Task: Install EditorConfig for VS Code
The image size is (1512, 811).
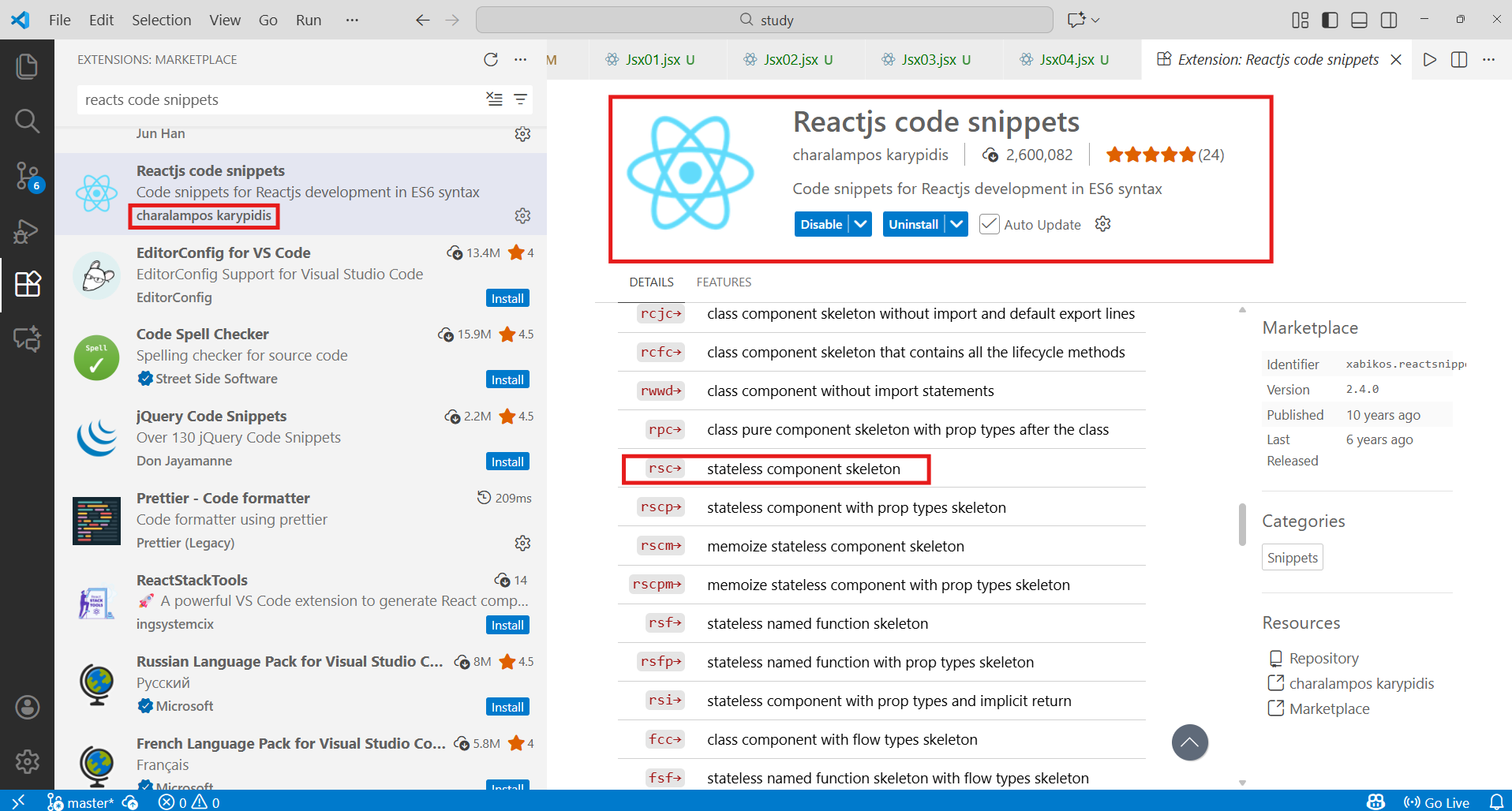Action: tap(507, 298)
